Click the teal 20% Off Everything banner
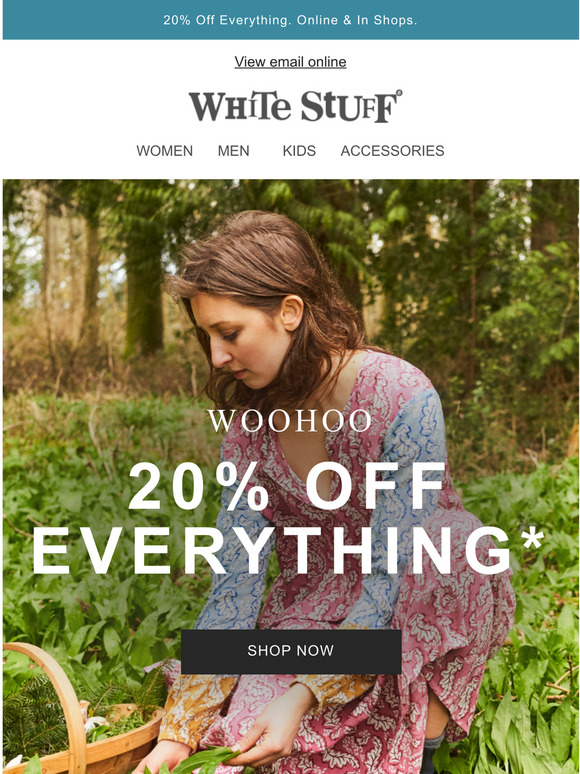This screenshot has height=774, width=580. point(290,20)
